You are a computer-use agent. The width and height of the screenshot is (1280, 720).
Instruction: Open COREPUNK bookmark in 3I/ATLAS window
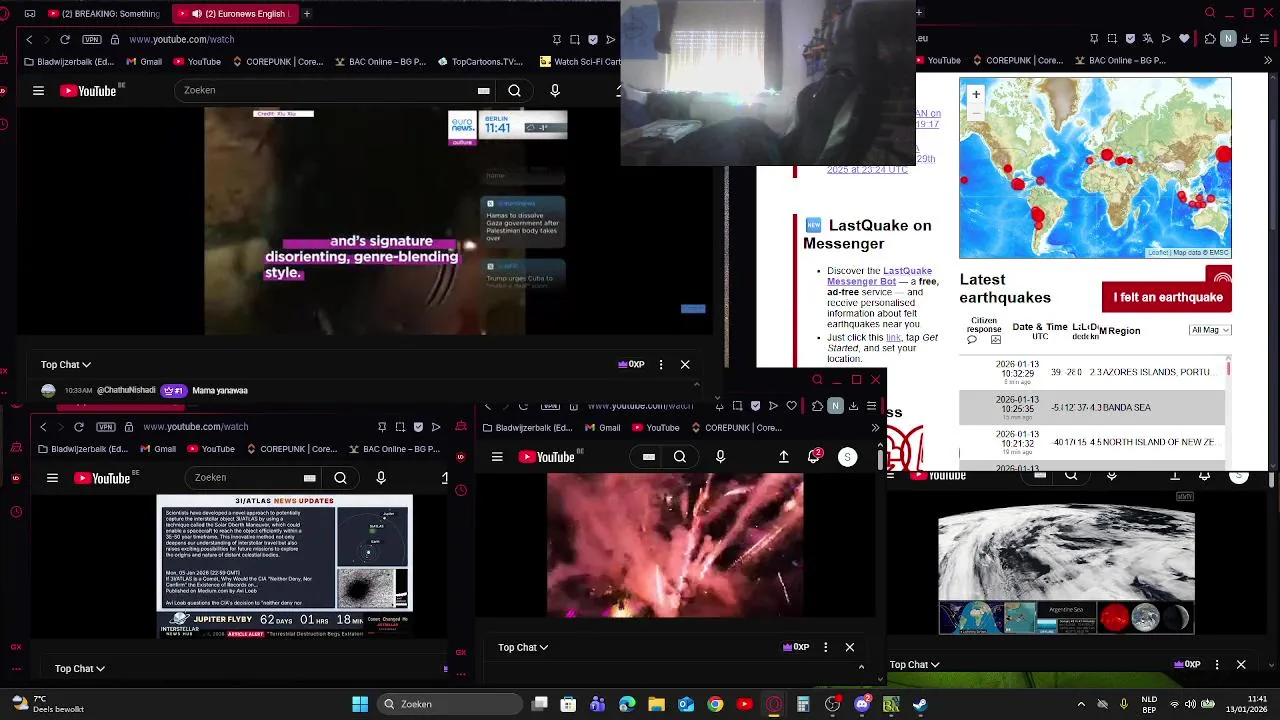click(292, 449)
